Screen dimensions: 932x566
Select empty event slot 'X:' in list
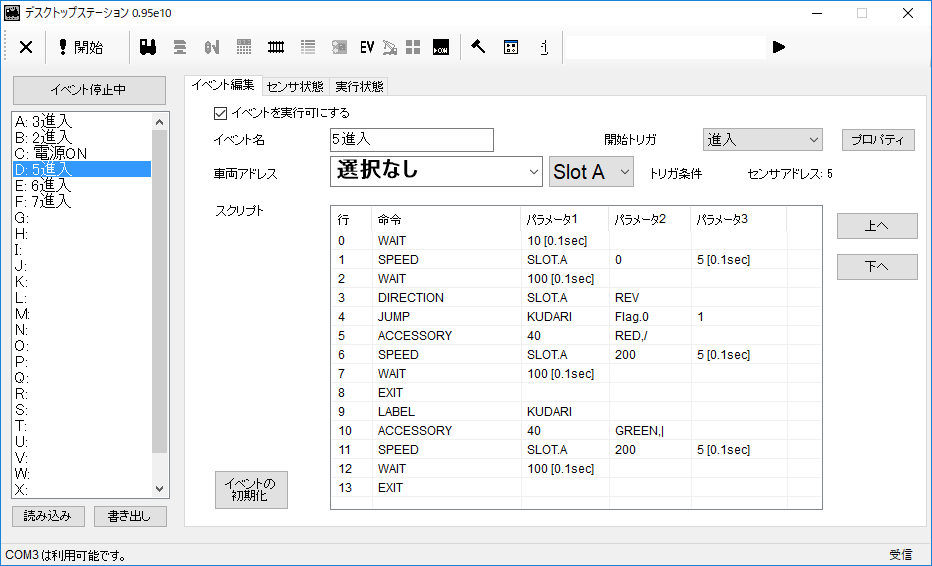tap(82, 490)
